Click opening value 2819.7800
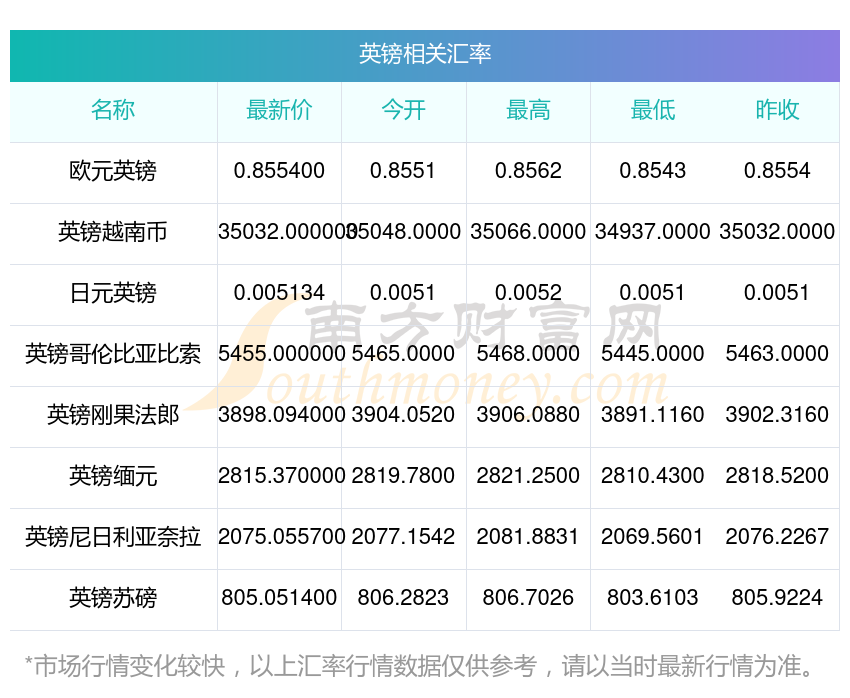Viewport: 850px width, 698px height. (x=403, y=475)
